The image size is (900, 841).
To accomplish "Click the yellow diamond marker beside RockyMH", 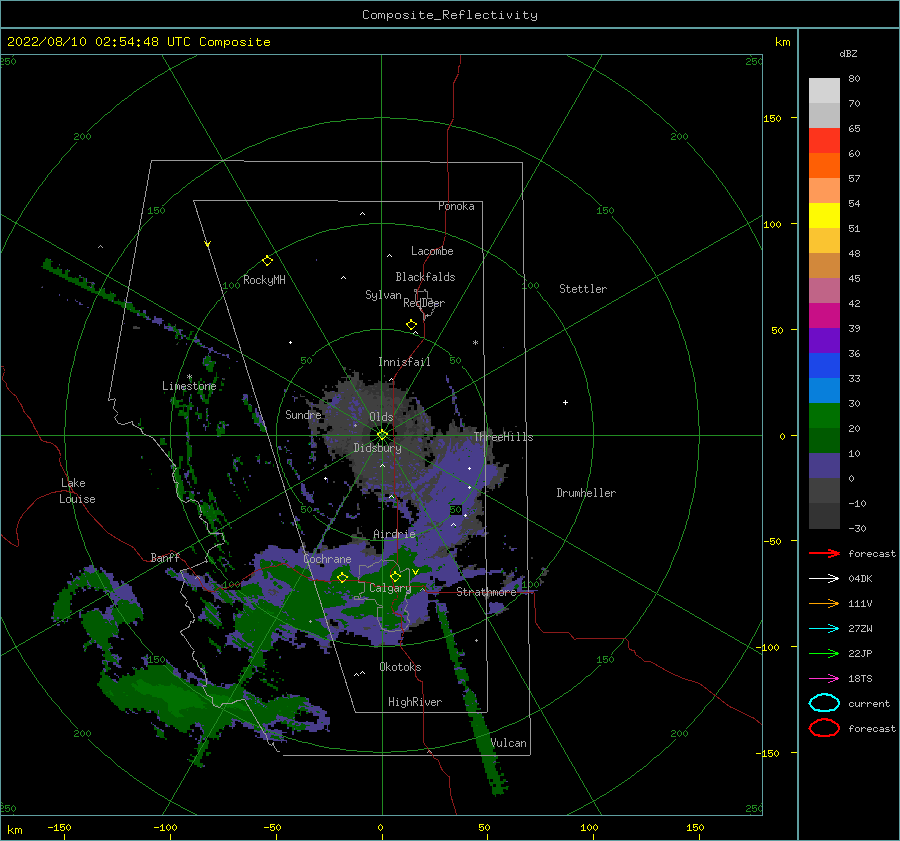I will pos(267,261).
